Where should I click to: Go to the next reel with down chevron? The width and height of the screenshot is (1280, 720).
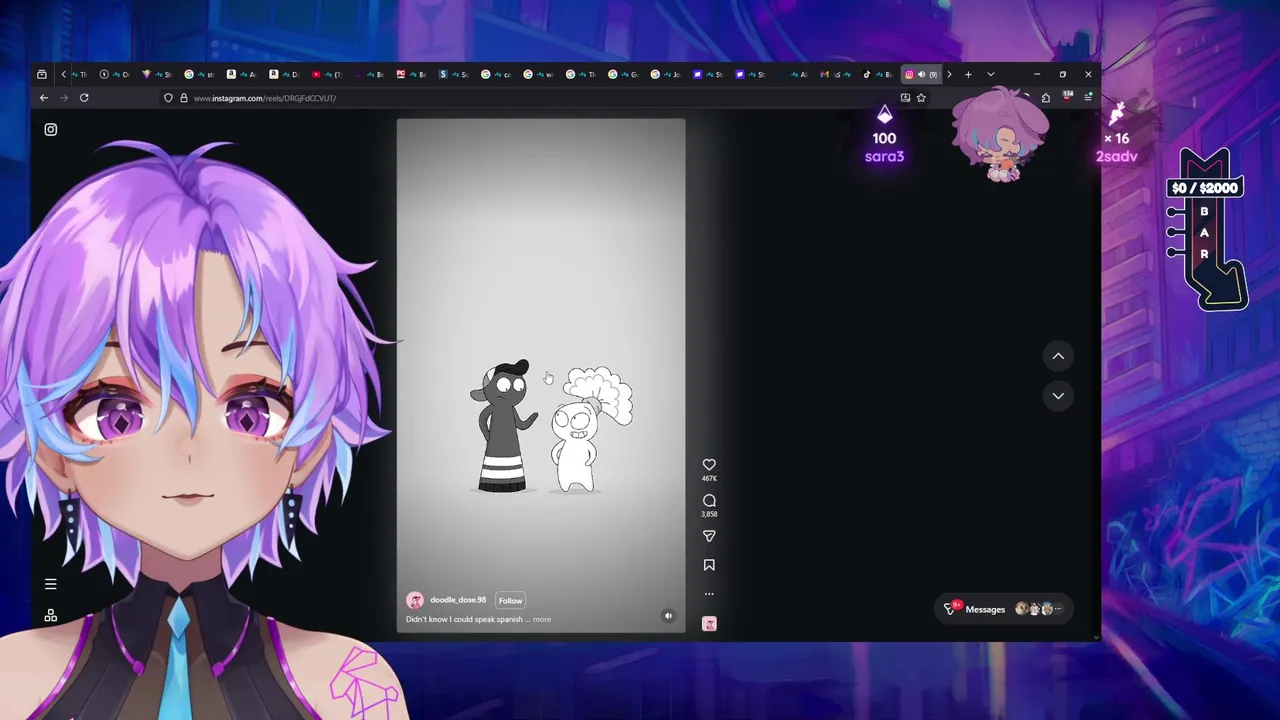coord(1058,396)
